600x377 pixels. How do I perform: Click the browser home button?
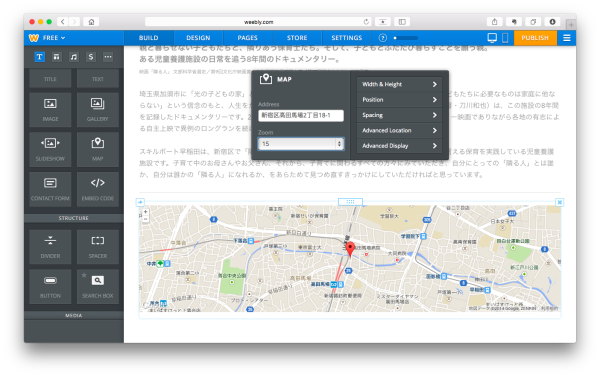91,22
